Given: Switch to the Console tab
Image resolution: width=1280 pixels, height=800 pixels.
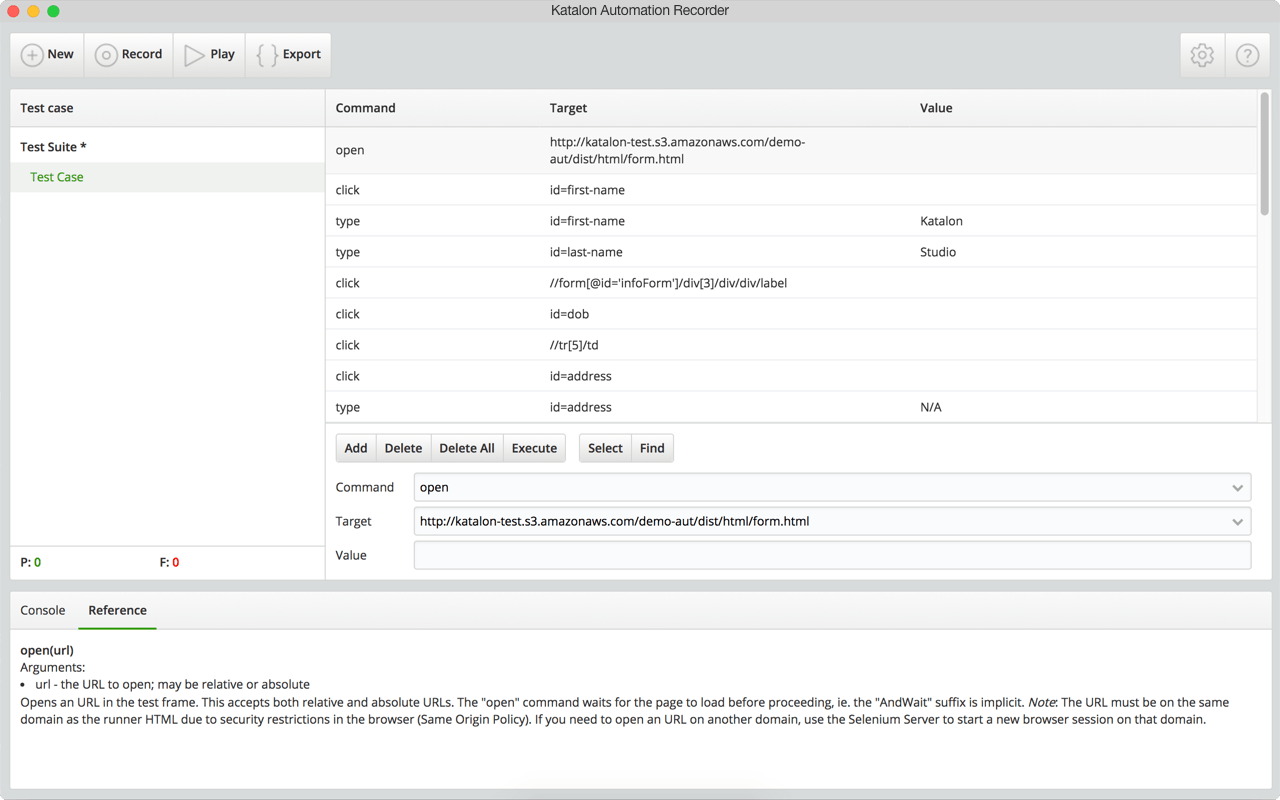Looking at the screenshot, I should coord(42,610).
